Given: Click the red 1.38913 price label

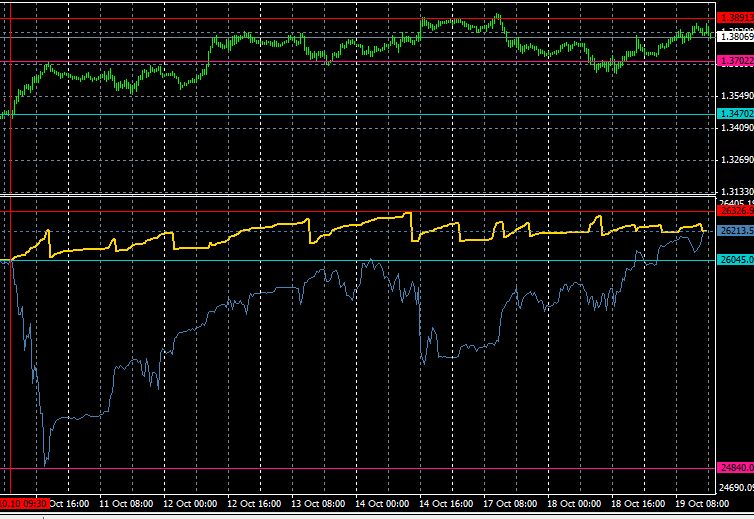Looking at the screenshot, I should [x=735, y=18].
